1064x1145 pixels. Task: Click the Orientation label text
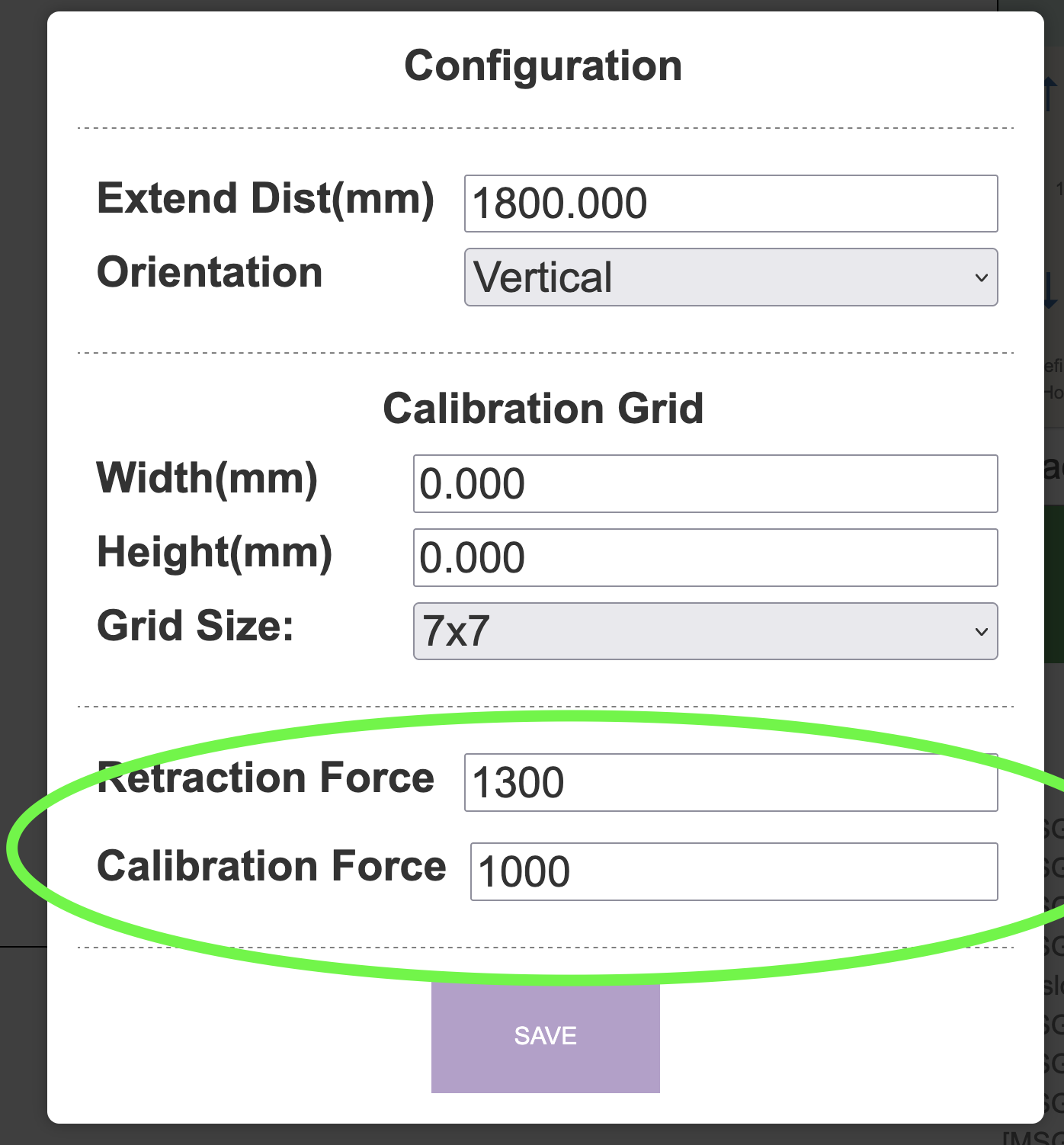[210, 273]
